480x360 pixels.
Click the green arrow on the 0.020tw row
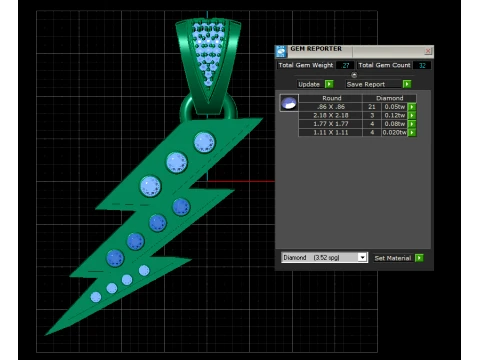[412, 133]
